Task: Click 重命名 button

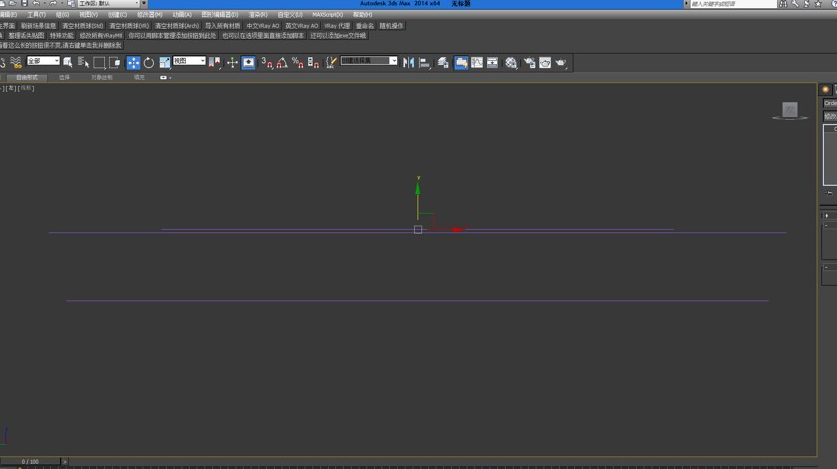Action: 365,26
